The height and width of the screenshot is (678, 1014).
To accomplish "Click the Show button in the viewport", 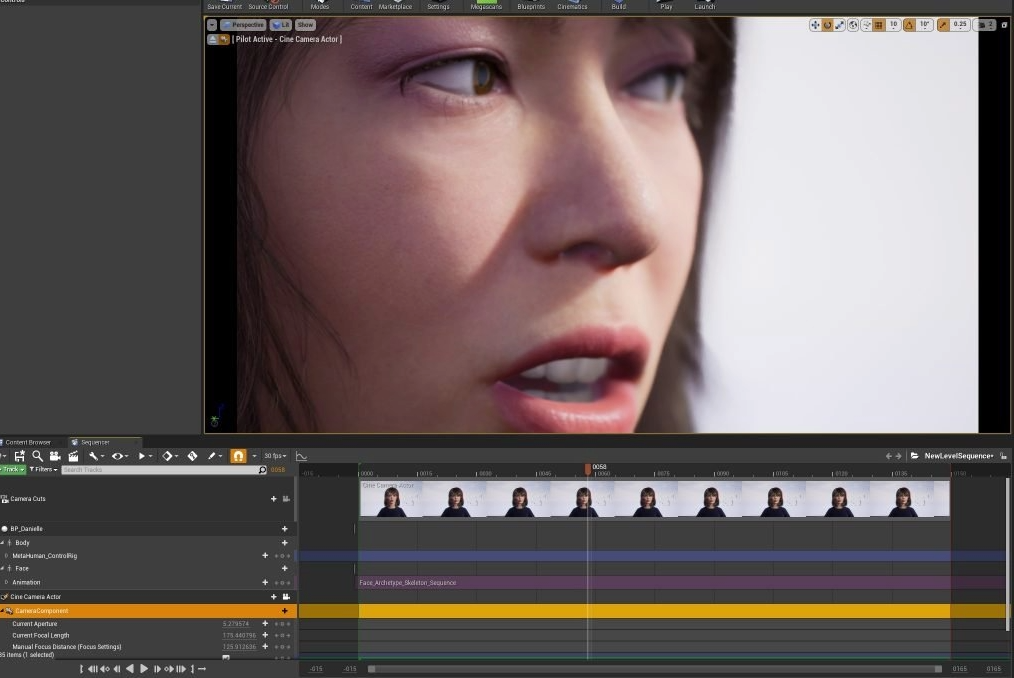I will pos(304,24).
